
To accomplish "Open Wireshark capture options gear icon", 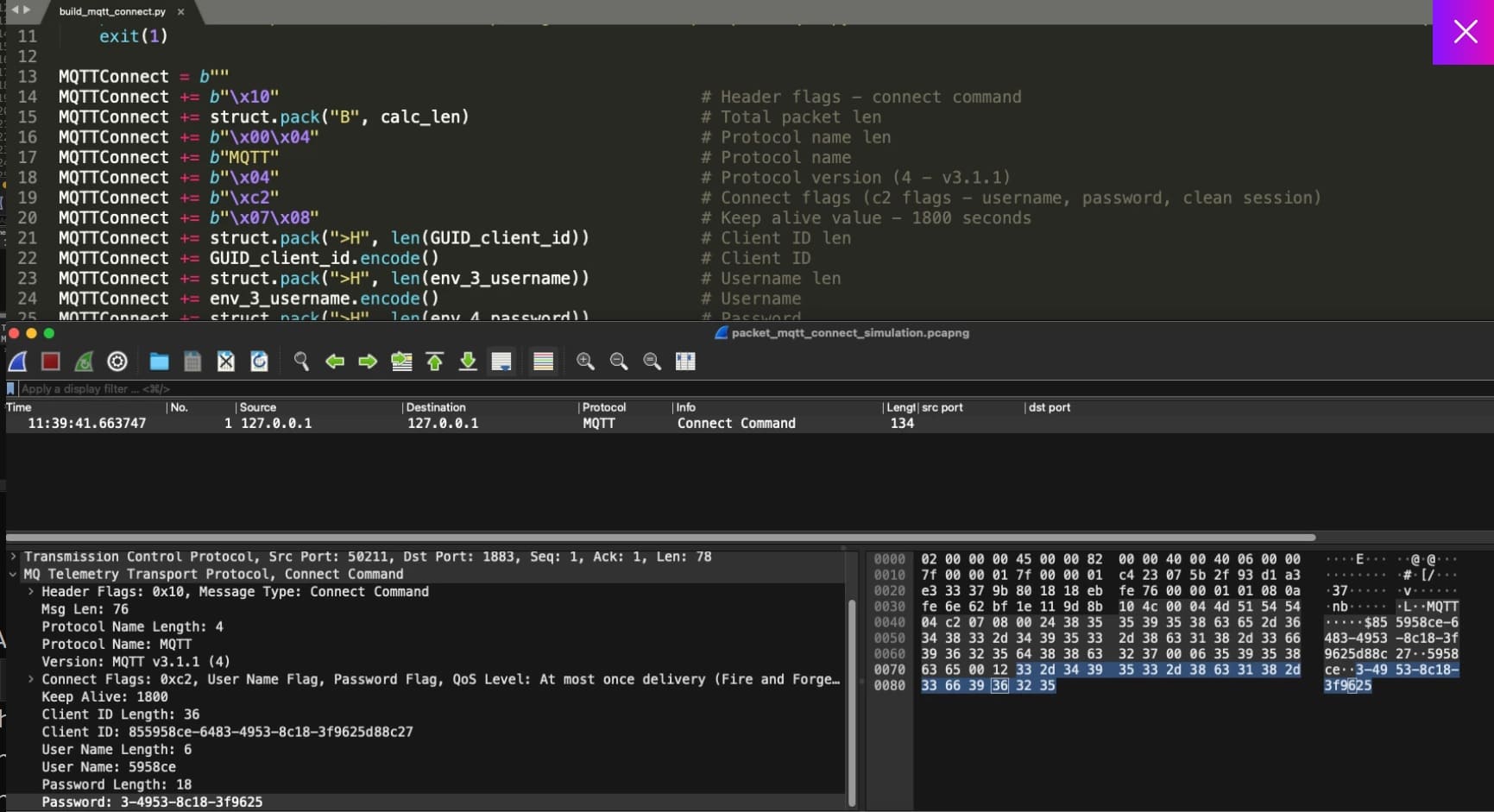I will point(117,362).
